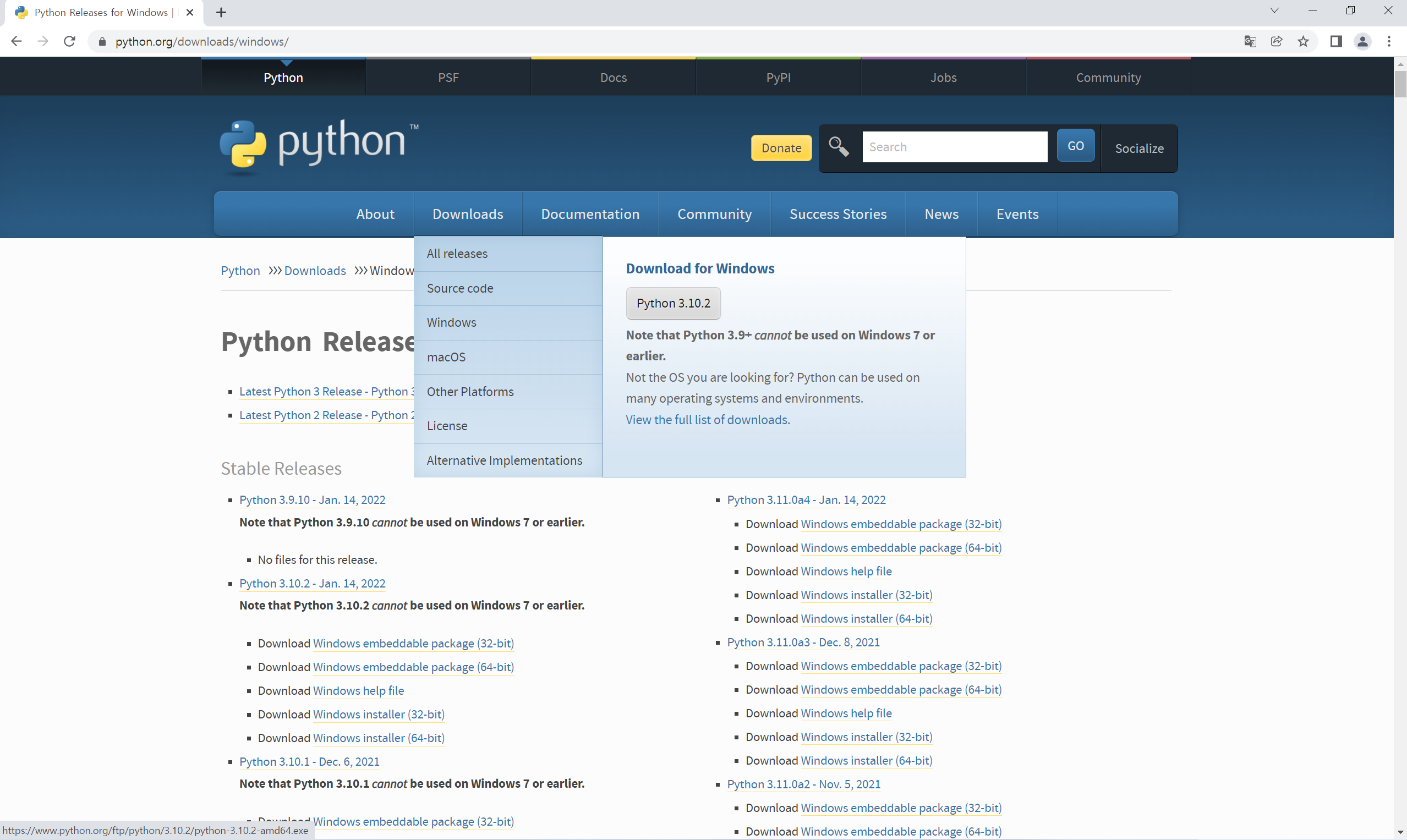
Task: Select the Python top tab
Action: point(283,78)
